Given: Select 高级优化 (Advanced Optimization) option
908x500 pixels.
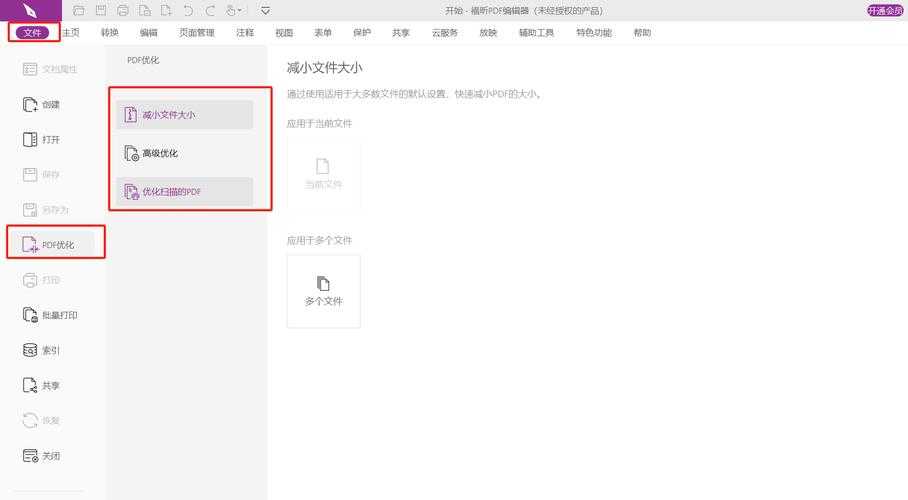Looking at the screenshot, I should 184,154.
